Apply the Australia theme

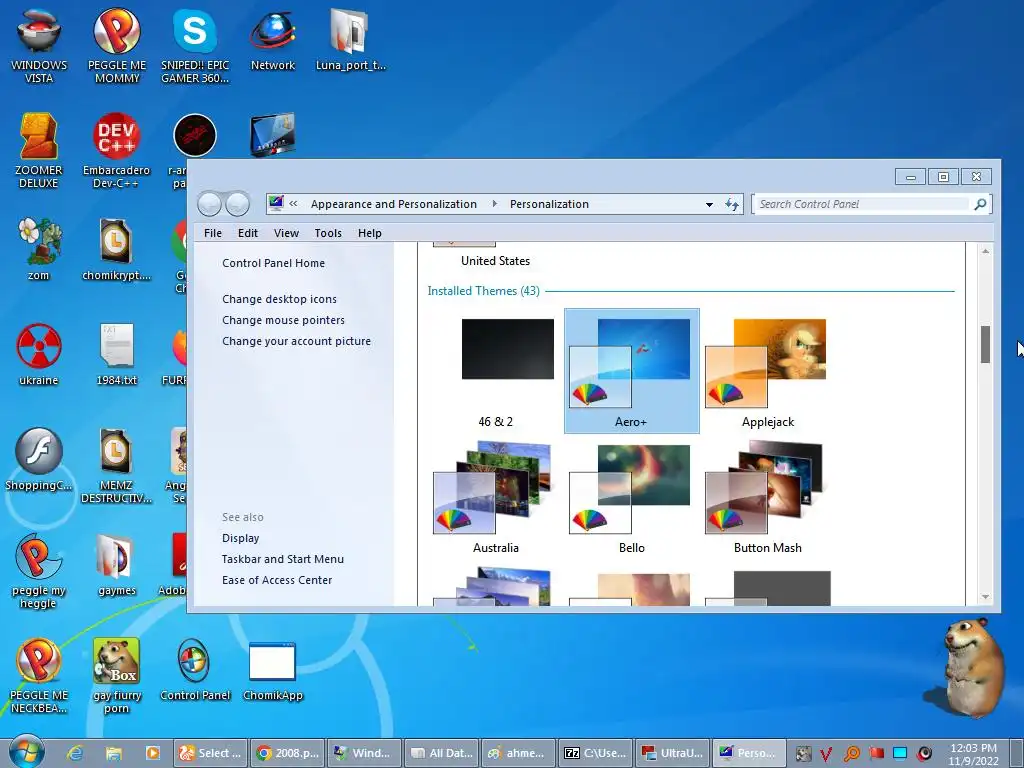(496, 497)
